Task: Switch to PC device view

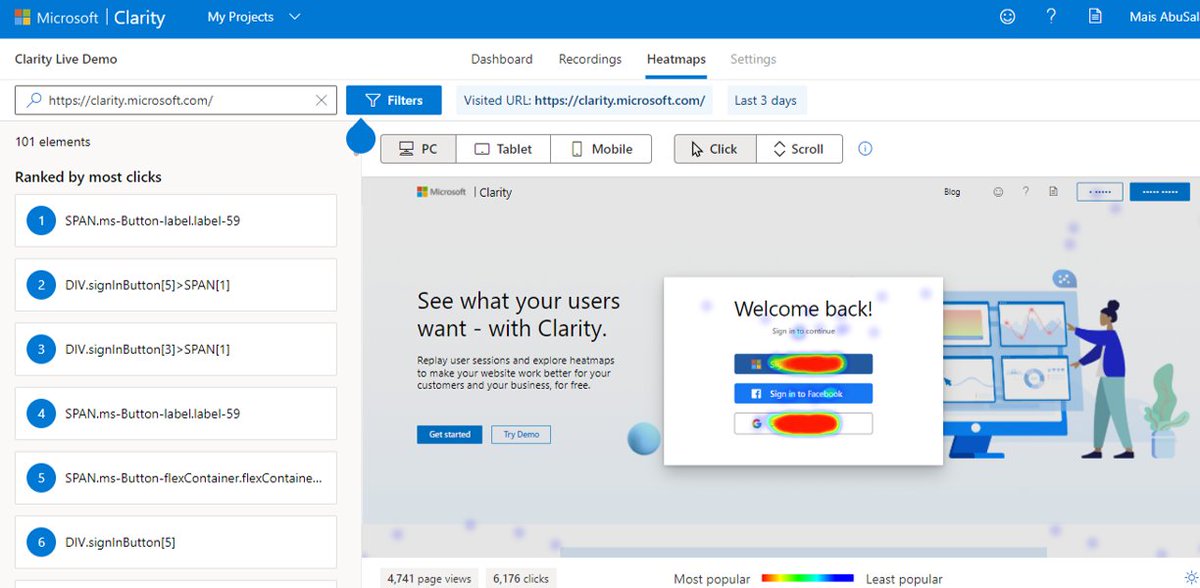Action: point(418,149)
